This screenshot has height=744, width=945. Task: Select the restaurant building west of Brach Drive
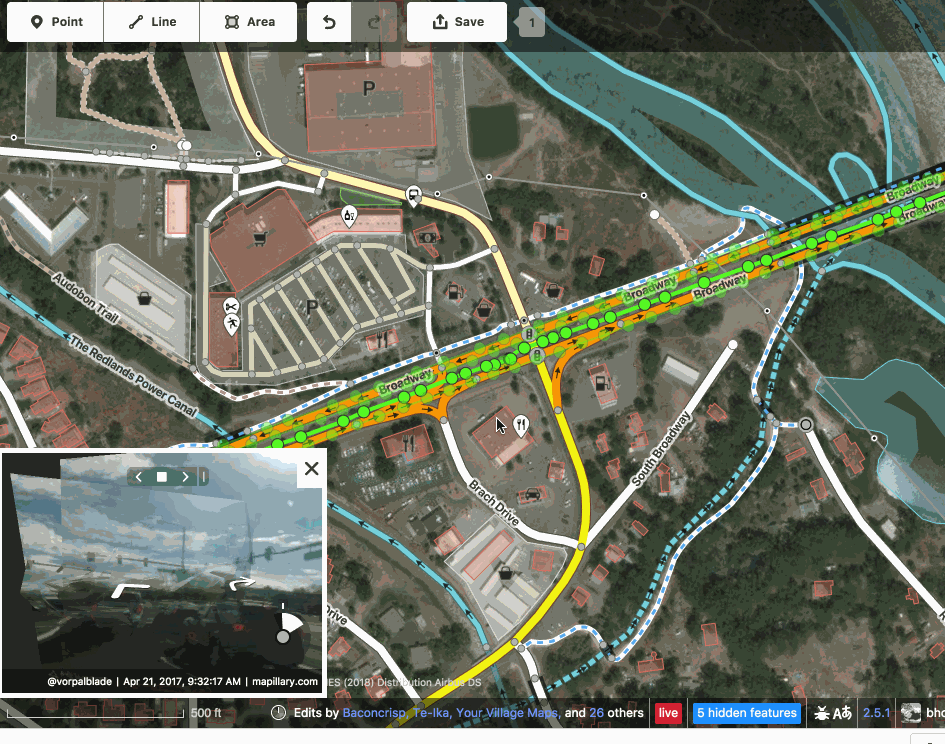coord(409,444)
